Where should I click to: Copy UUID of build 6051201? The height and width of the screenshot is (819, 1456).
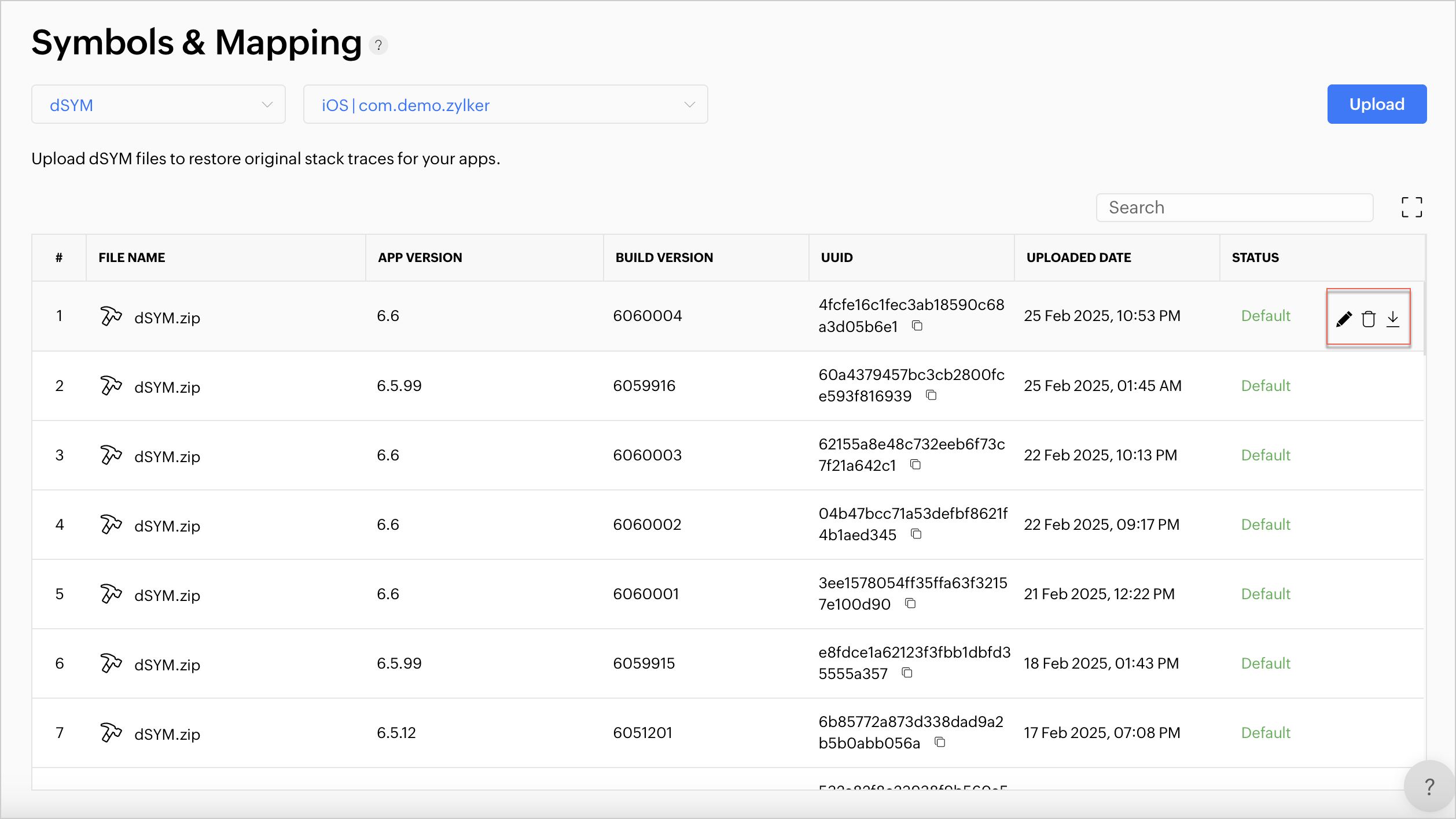point(940,742)
